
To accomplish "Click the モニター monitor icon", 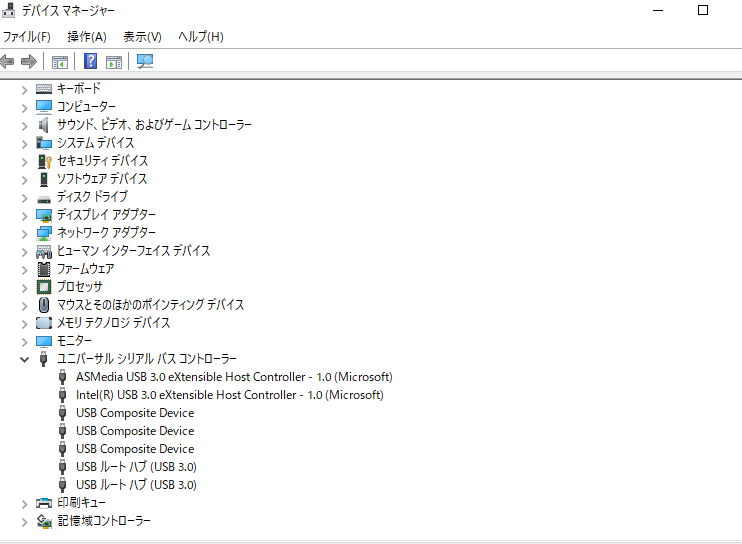I will (x=44, y=341).
